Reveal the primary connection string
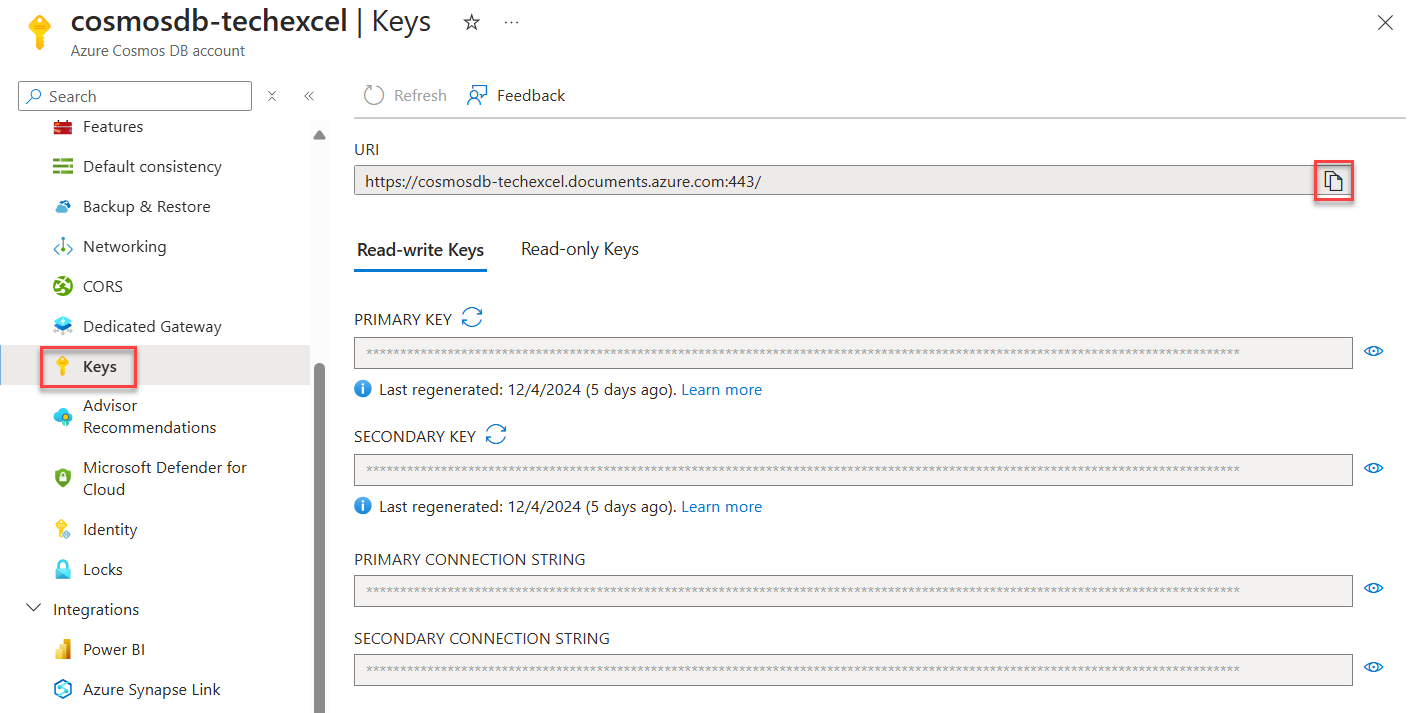 click(1373, 588)
